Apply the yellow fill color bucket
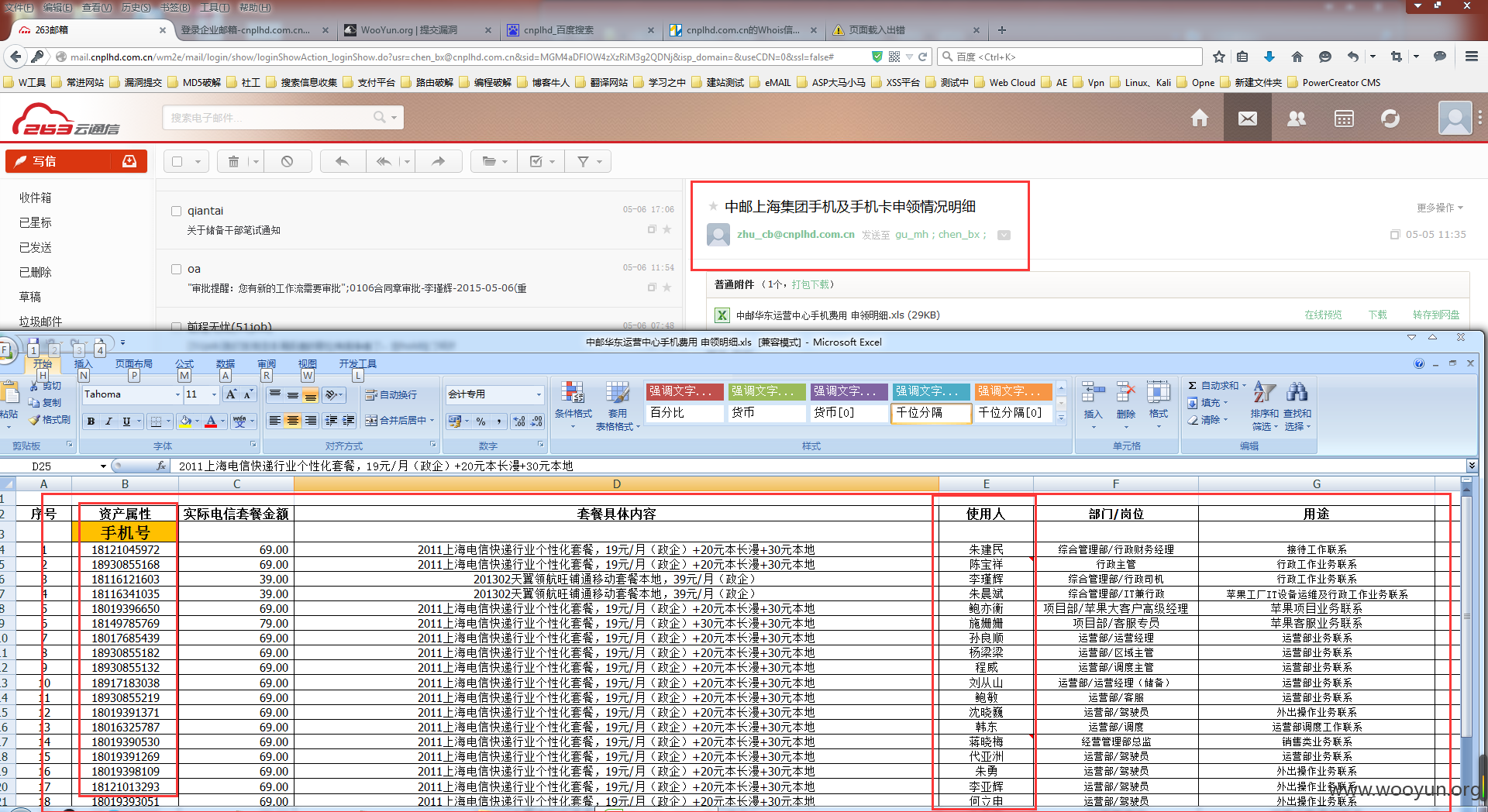The width and height of the screenshot is (1488, 812). [186, 421]
